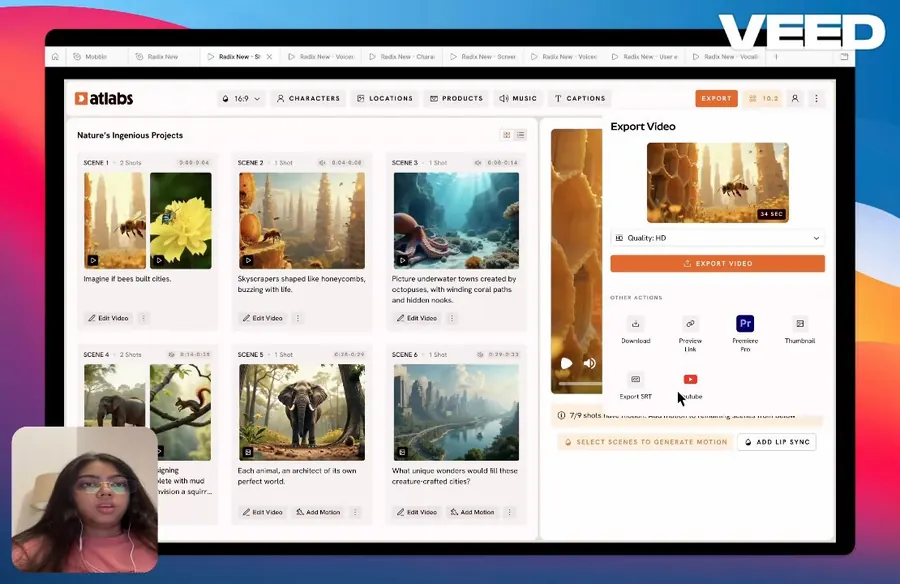Open the top-right three-dot menu
Image resolution: width=900 pixels, height=584 pixels.
[816, 98]
